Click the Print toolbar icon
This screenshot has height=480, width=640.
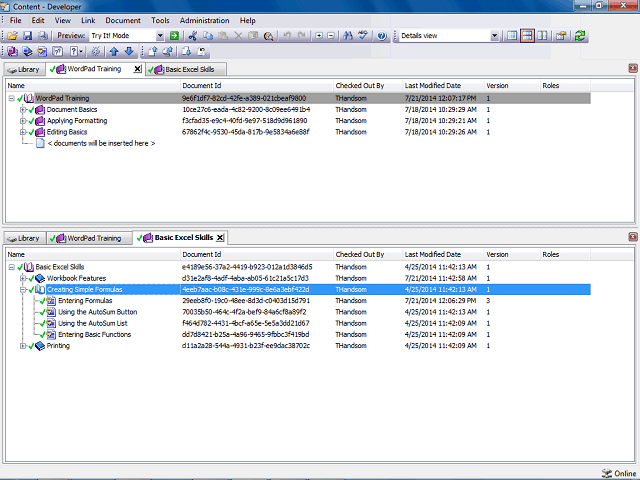point(42,36)
